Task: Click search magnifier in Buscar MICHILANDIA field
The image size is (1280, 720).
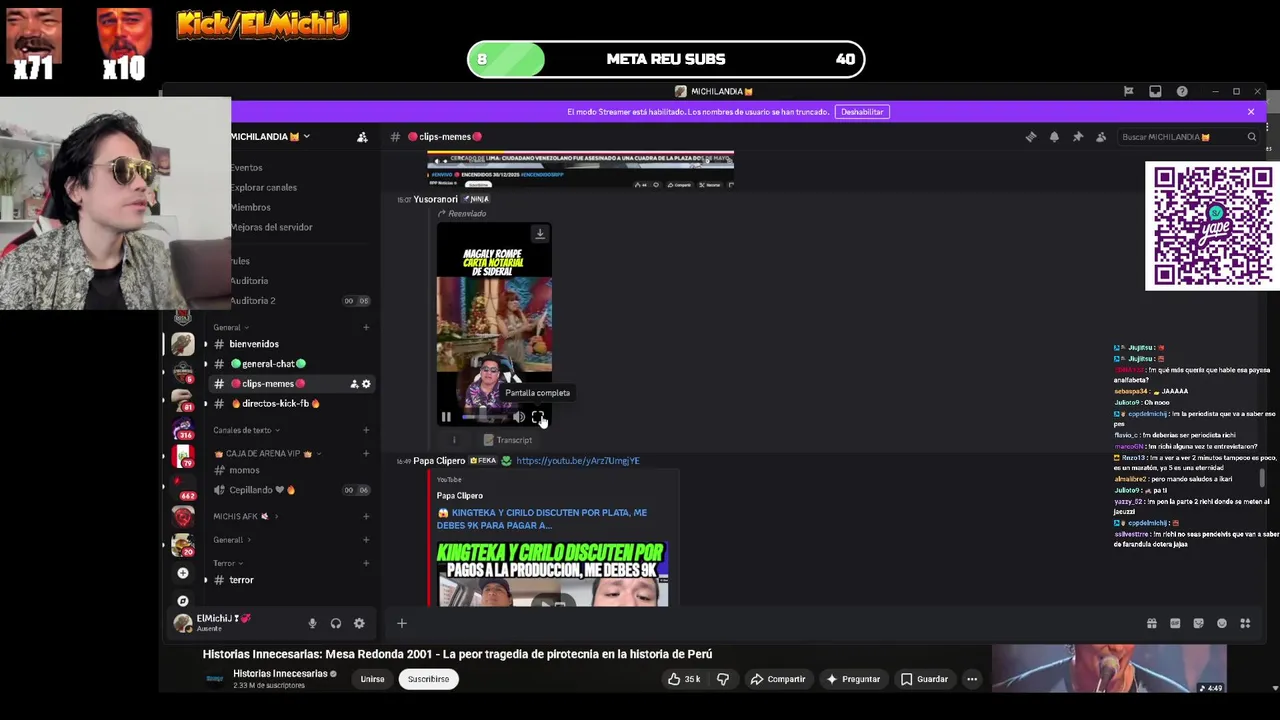Action: click(1251, 137)
